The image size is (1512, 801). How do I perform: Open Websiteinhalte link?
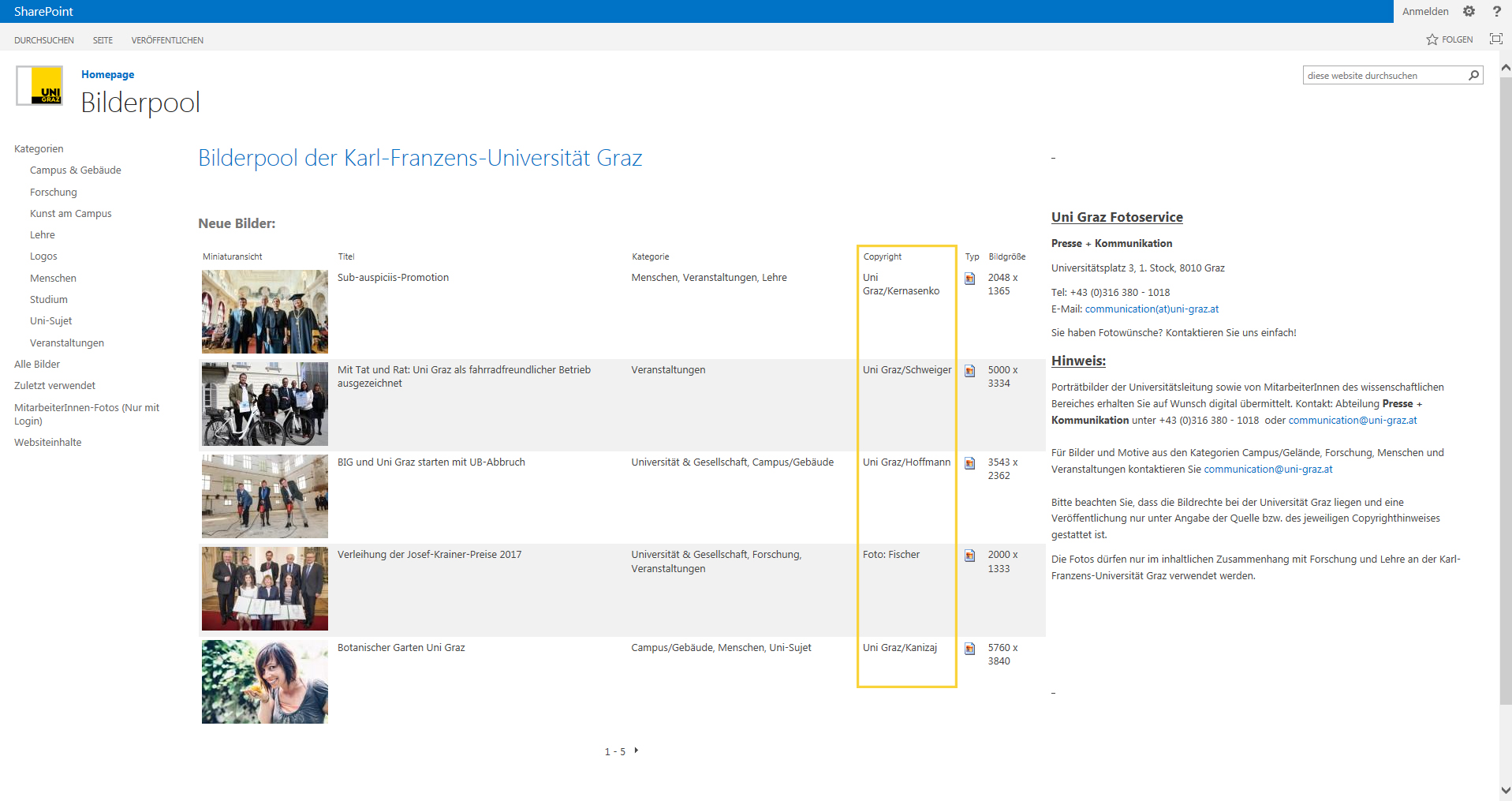tap(47, 443)
